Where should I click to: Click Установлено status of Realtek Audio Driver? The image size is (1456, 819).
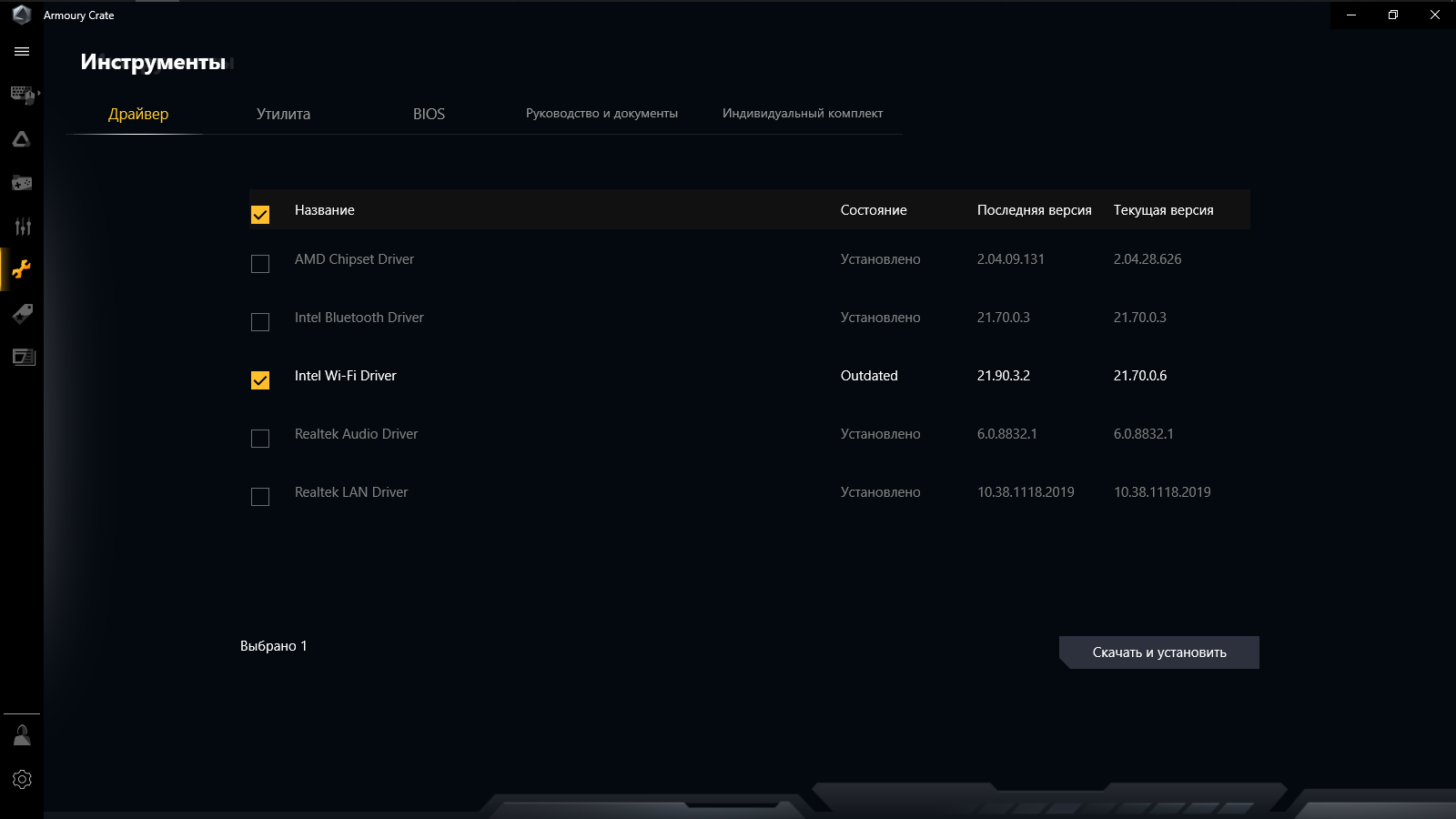(881, 434)
